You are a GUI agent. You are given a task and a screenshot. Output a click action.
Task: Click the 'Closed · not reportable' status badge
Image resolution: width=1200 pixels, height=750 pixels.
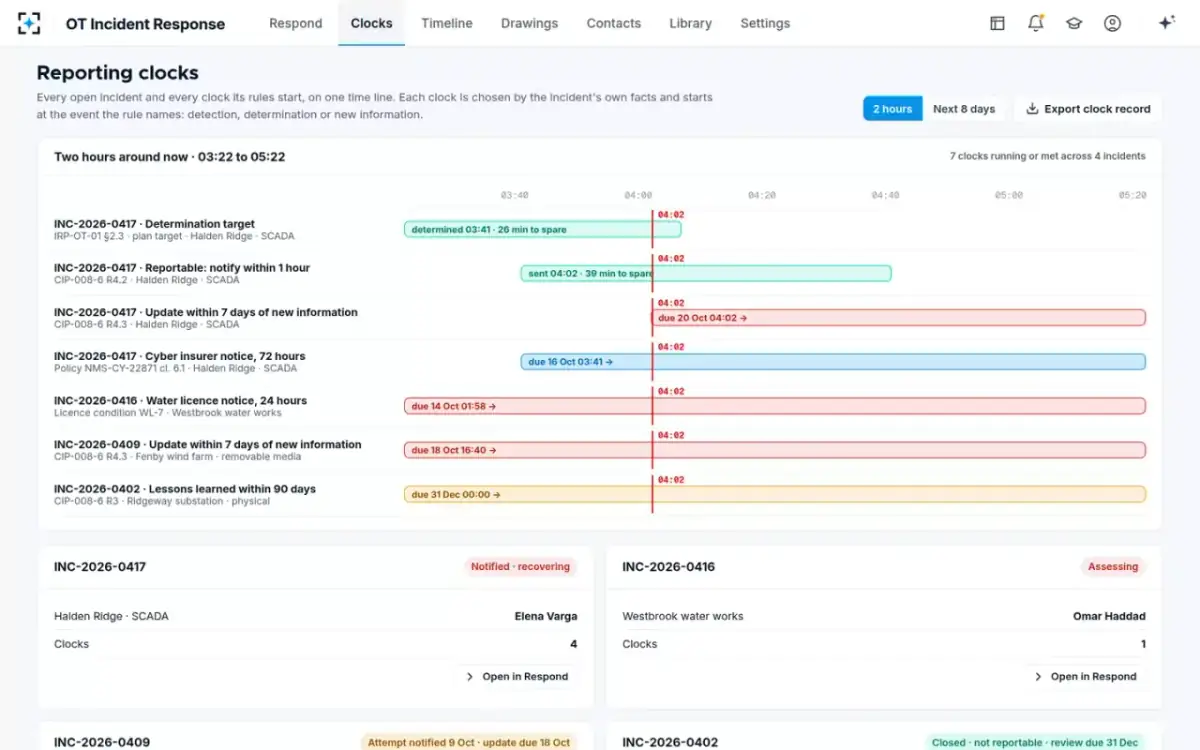coord(1035,742)
